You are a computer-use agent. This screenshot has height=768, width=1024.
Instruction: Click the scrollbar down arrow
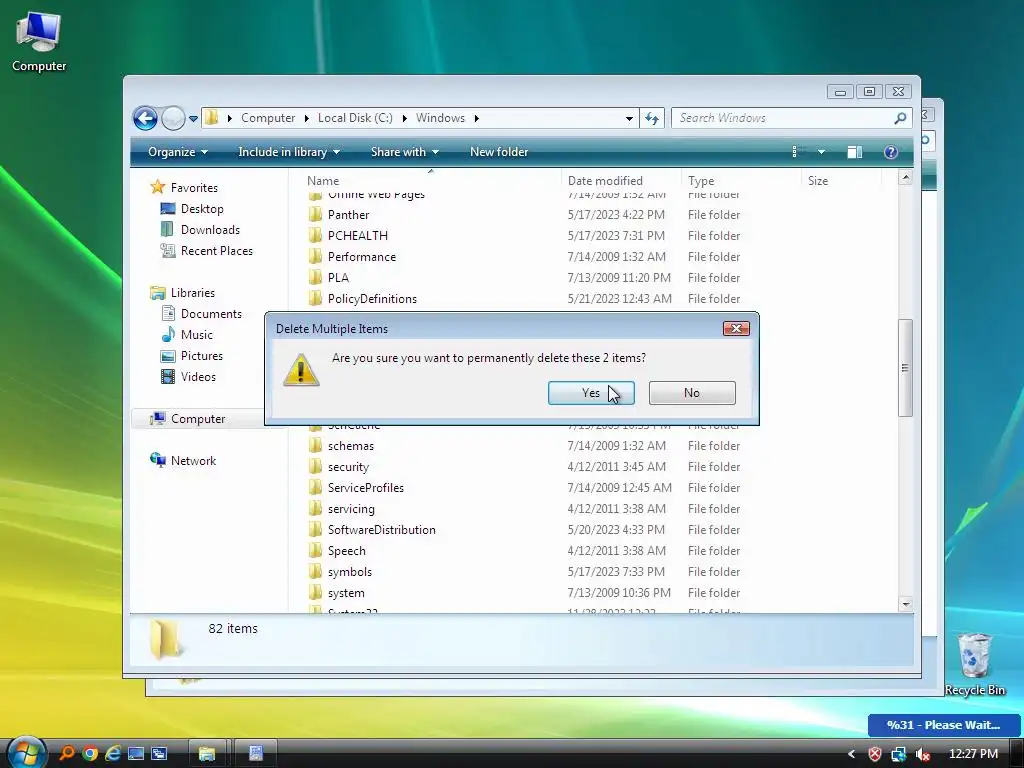[905, 604]
